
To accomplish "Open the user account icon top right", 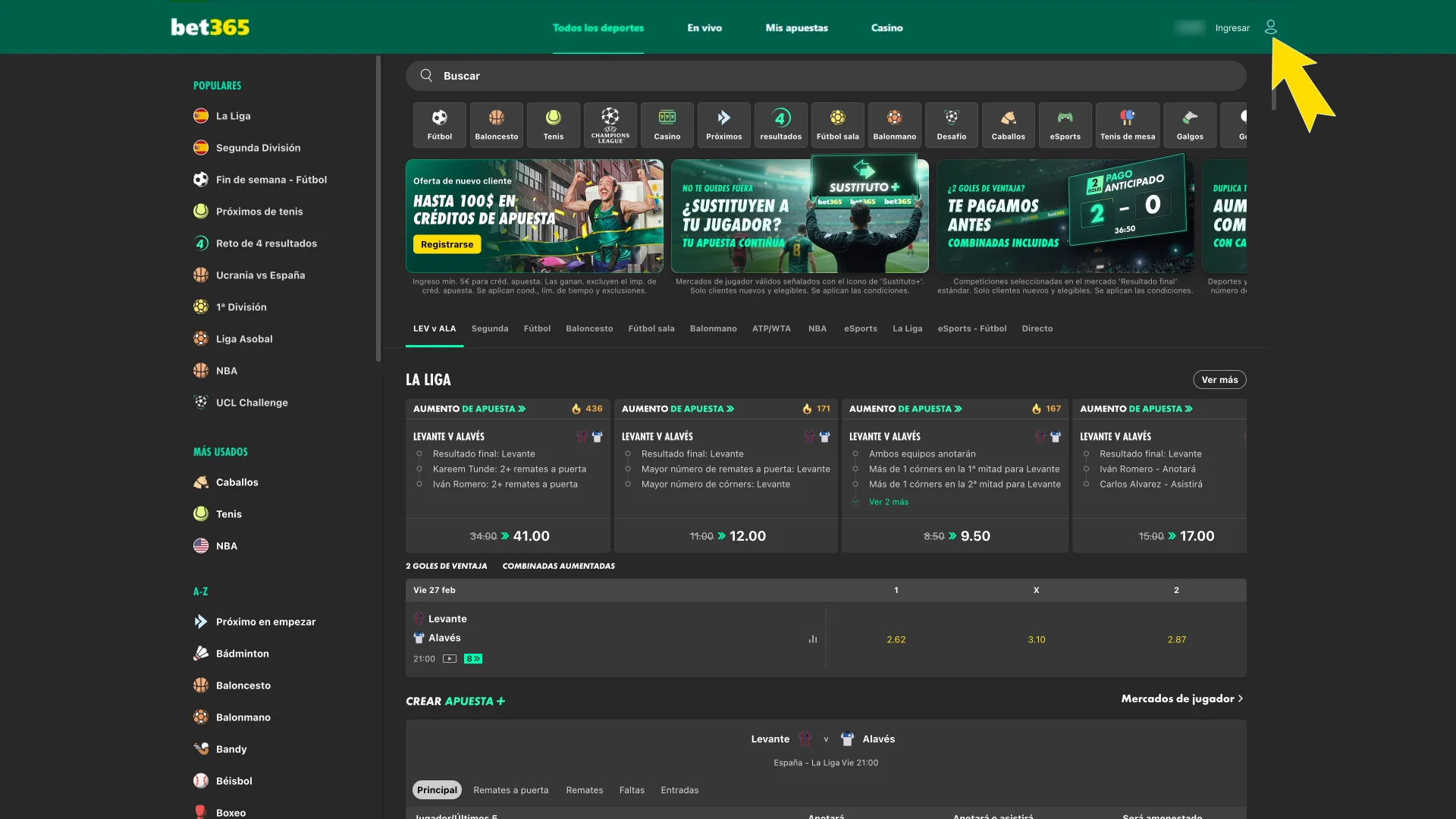I will (x=1271, y=27).
